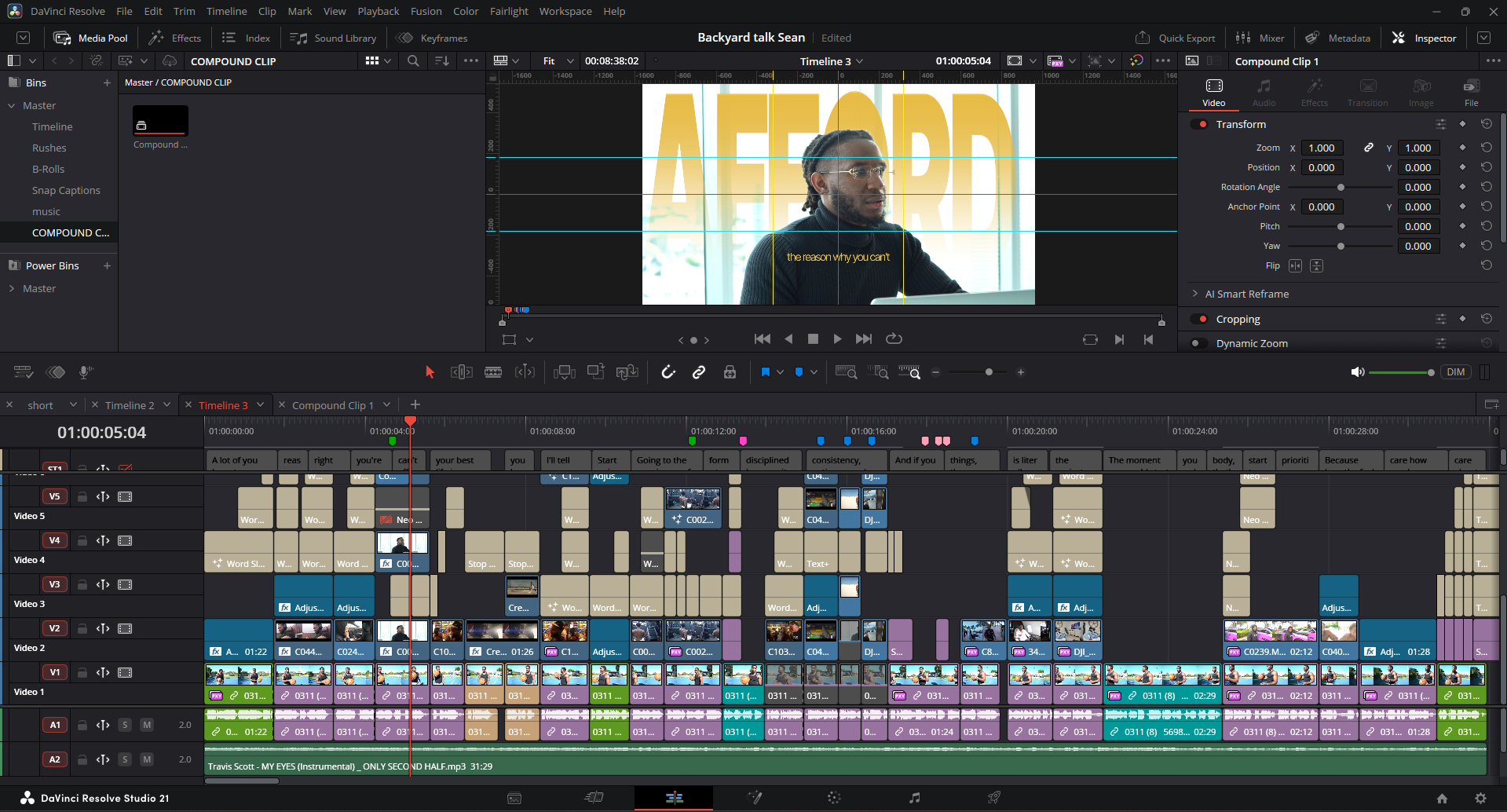
Task: Show the Metadata panel
Action: 1338,38
